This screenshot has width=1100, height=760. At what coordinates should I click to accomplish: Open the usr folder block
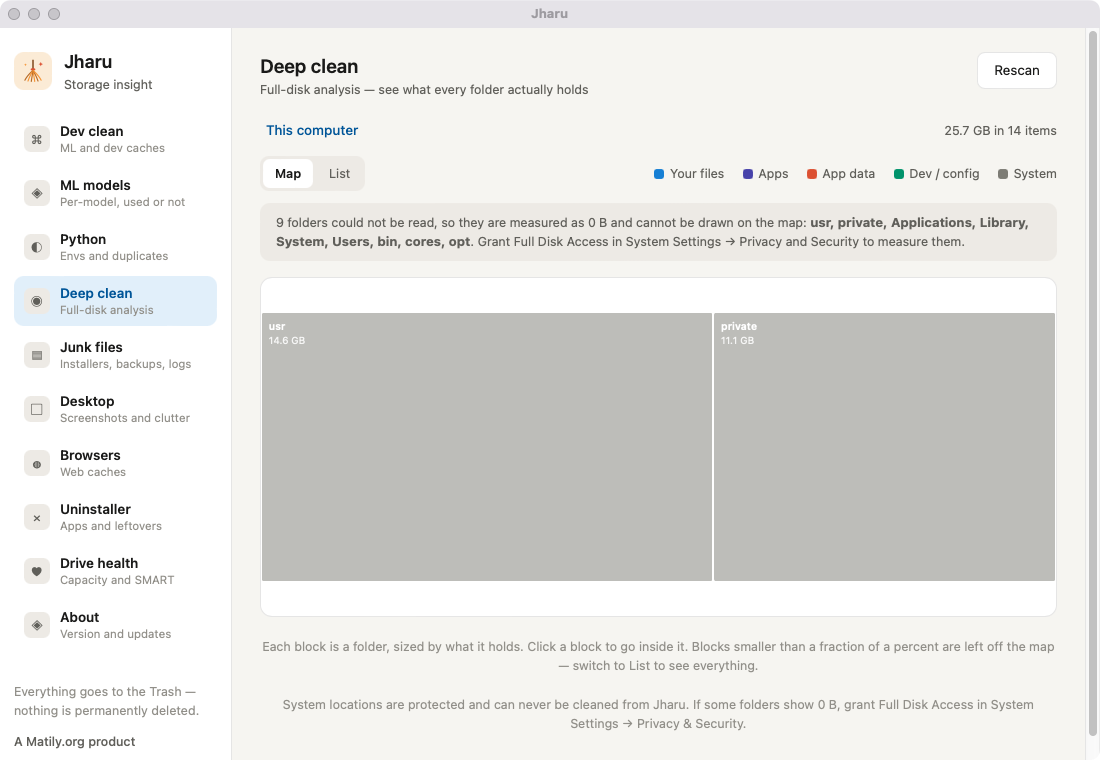pyautogui.click(x=487, y=447)
